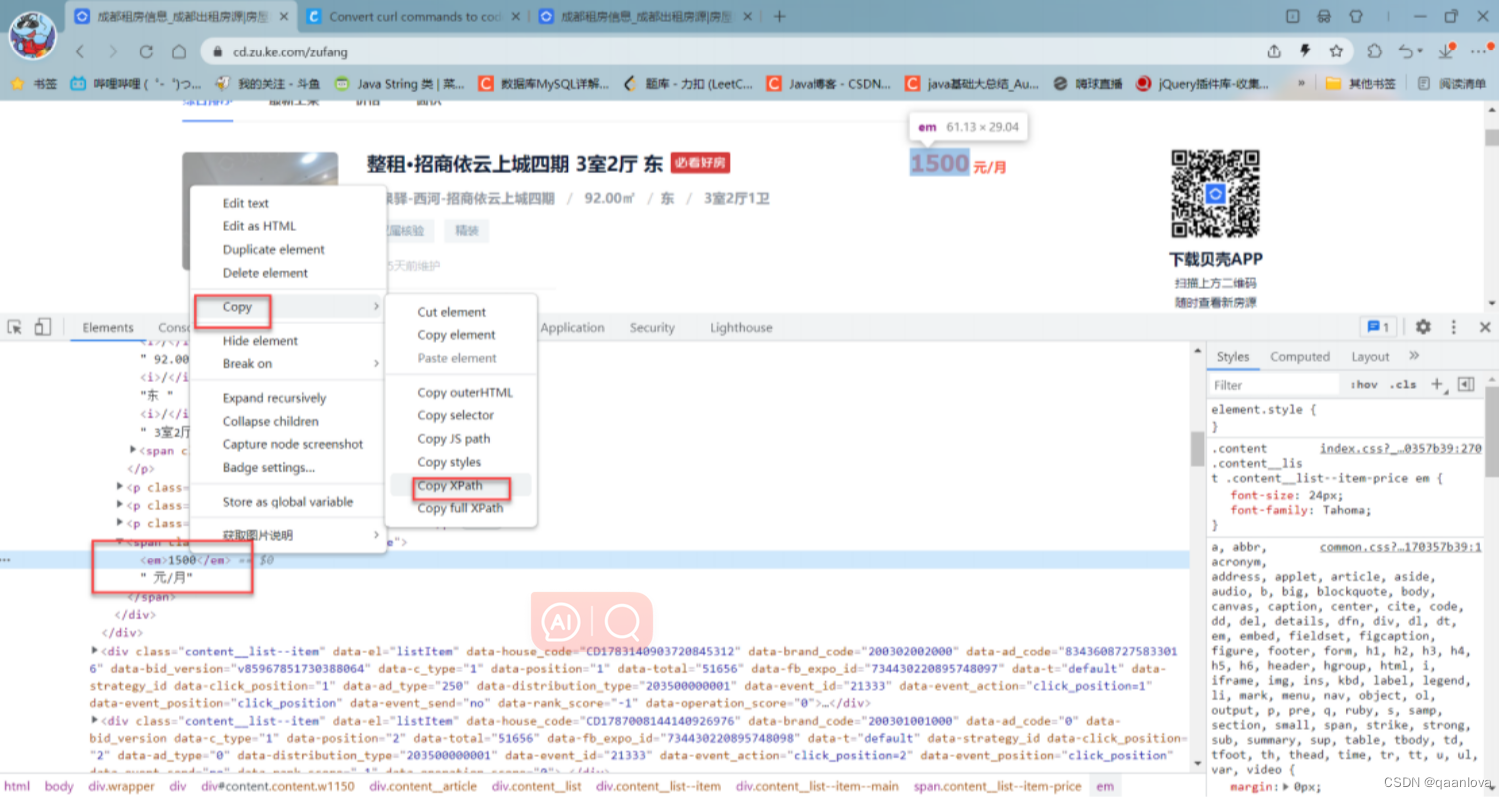Open Security DevTools tab

(652, 328)
